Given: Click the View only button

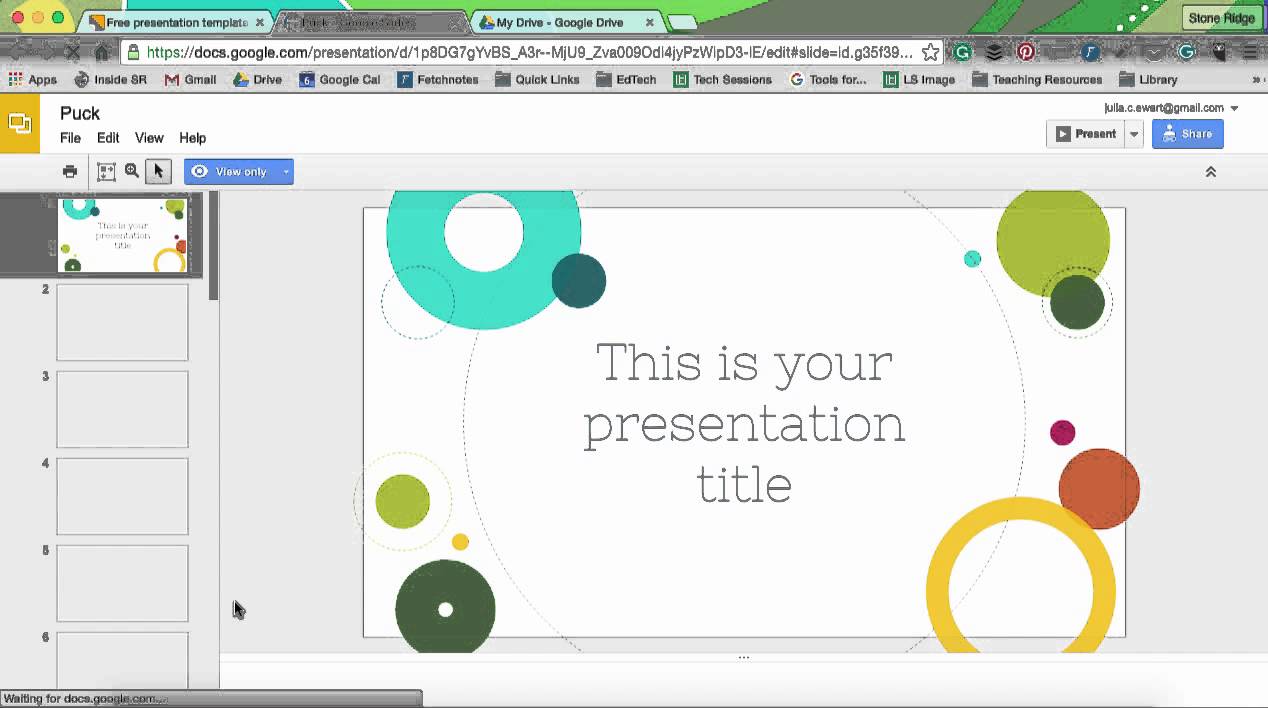Looking at the screenshot, I should tap(231, 172).
